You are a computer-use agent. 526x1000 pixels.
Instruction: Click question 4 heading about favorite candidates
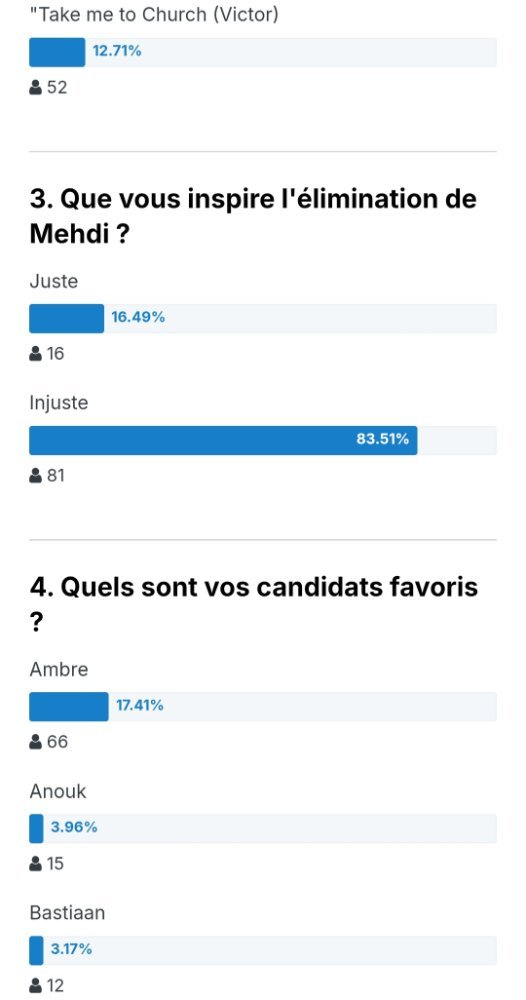click(254, 605)
